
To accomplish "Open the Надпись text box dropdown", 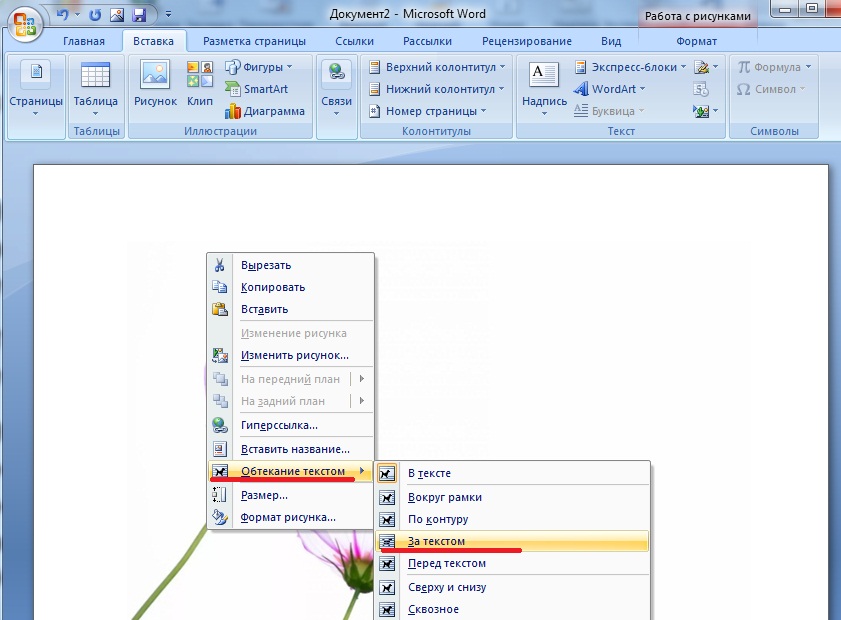I will click(x=544, y=88).
